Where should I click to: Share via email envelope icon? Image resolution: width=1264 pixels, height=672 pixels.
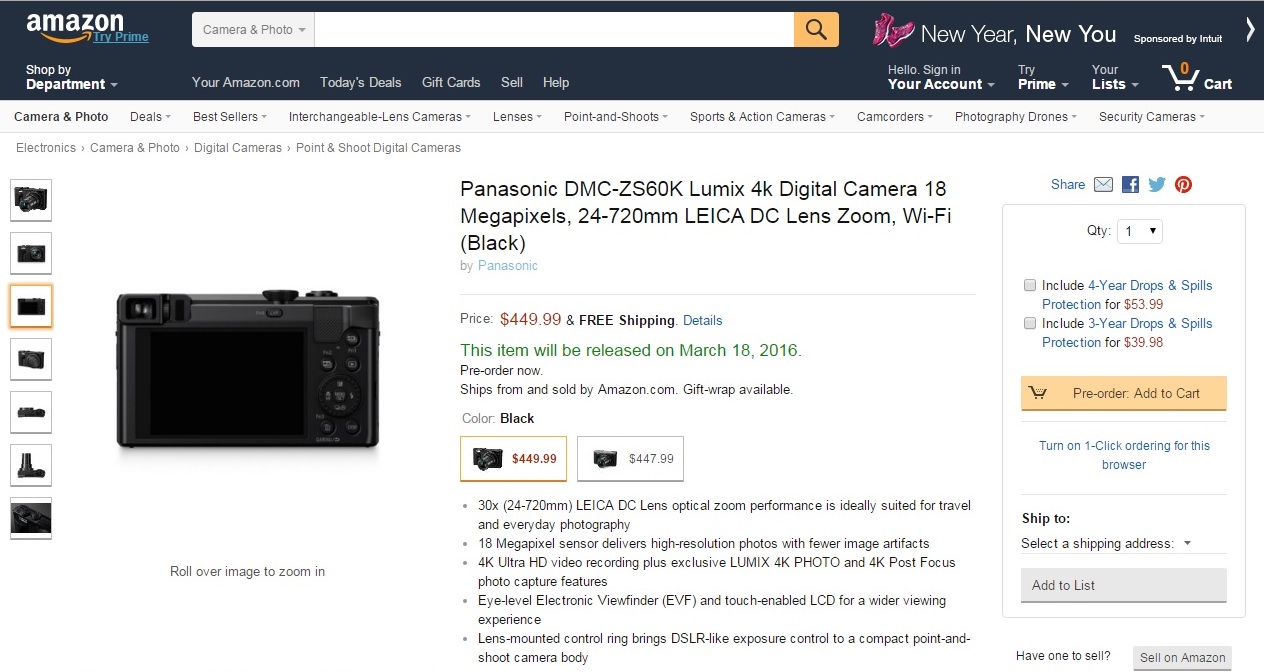(1103, 185)
